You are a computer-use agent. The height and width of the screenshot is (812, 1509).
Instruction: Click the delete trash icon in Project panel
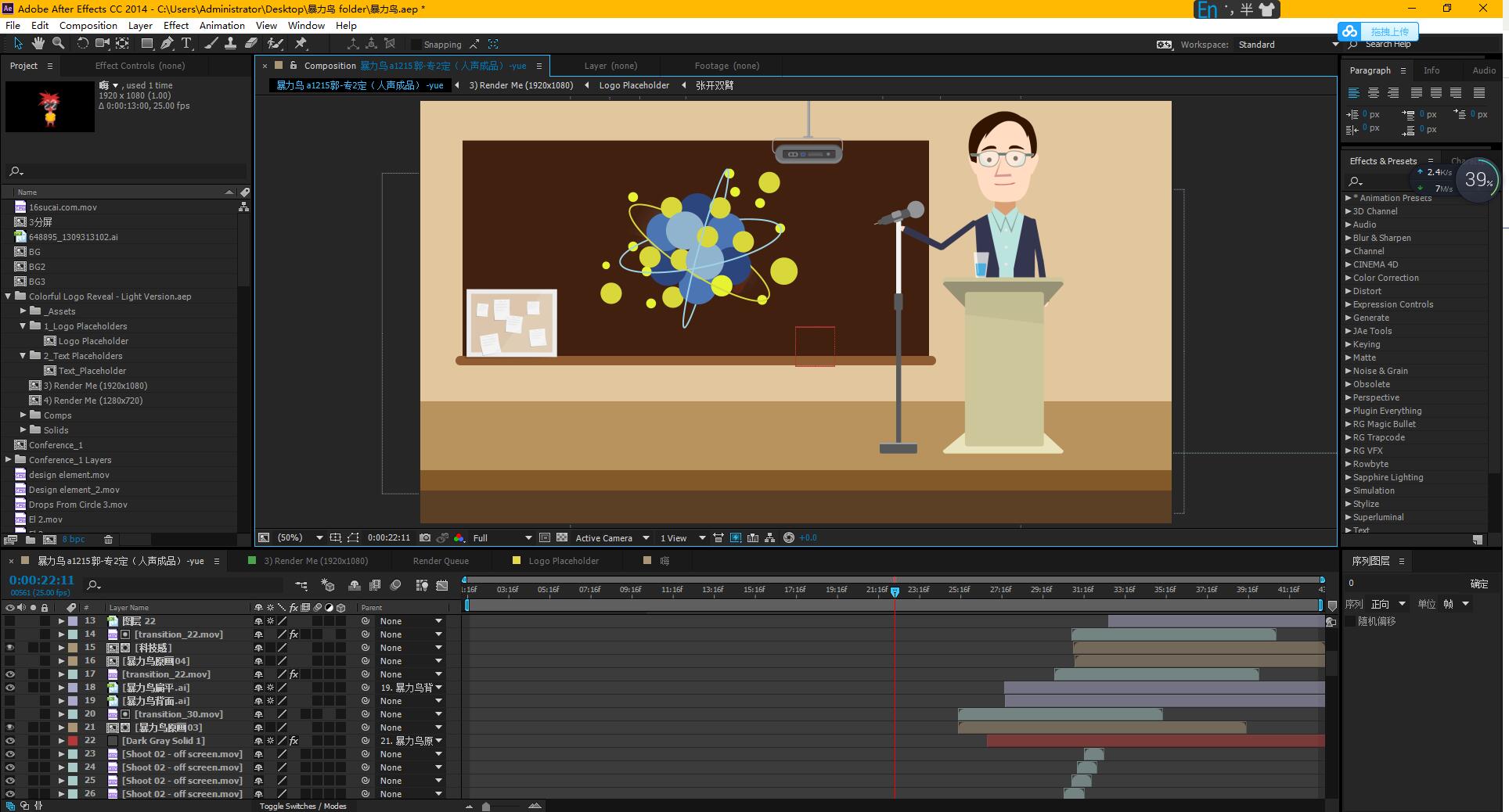coord(109,539)
